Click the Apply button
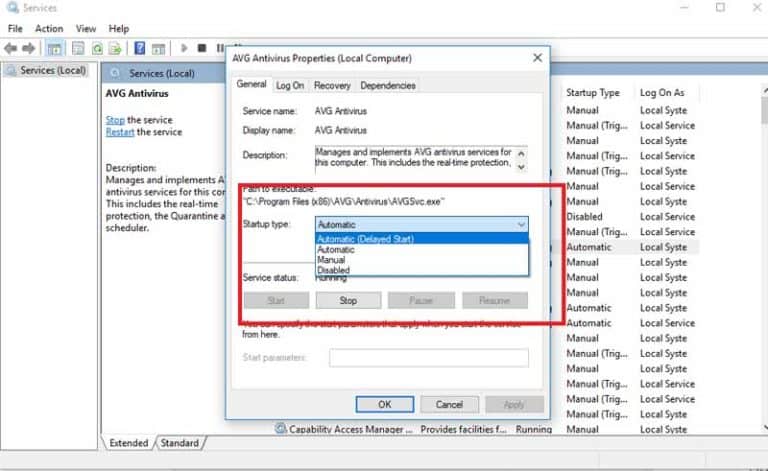768x471 pixels. coord(514,404)
